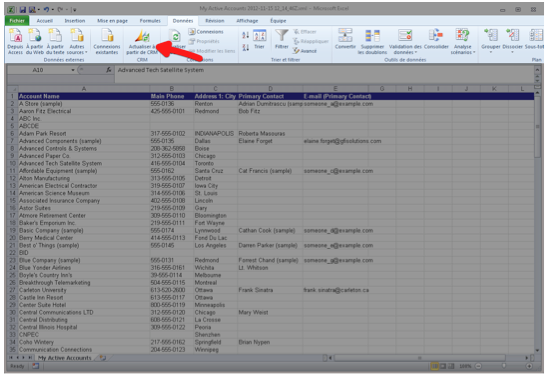Image resolution: width=550 pixels, height=377 pixels.
Task: Sort ascending A to Z icon
Action: [x=246, y=35]
